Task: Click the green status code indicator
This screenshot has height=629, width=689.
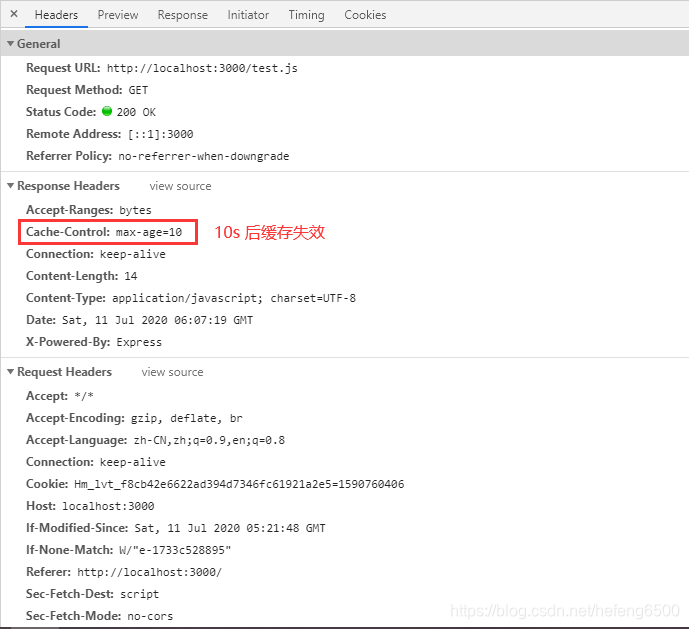Action: click(107, 111)
